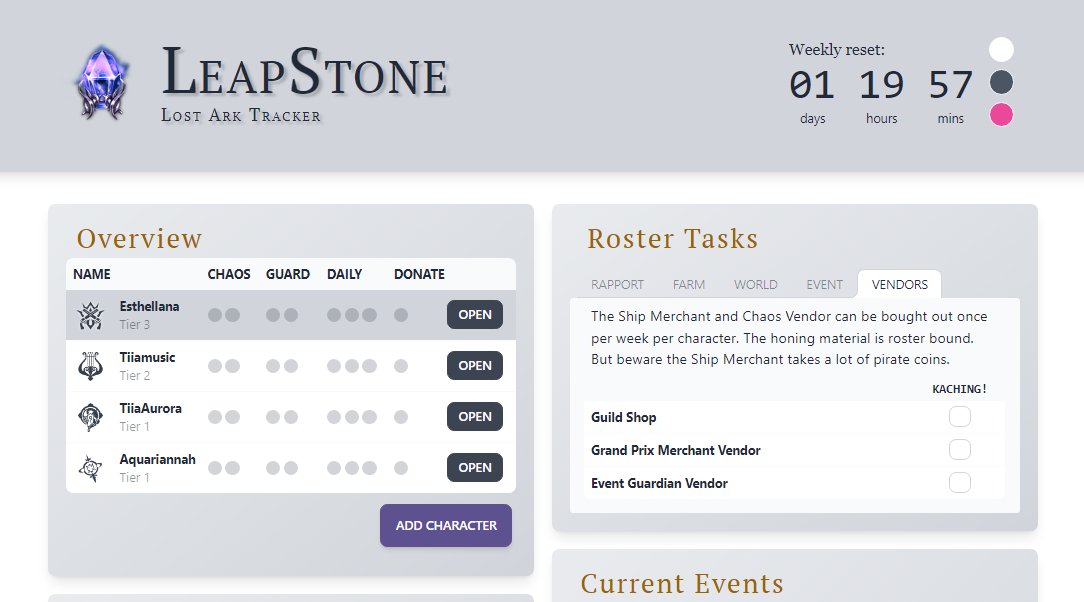Click the Lost Ark Tracker subtitle
1084x602 pixels.
click(241, 115)
